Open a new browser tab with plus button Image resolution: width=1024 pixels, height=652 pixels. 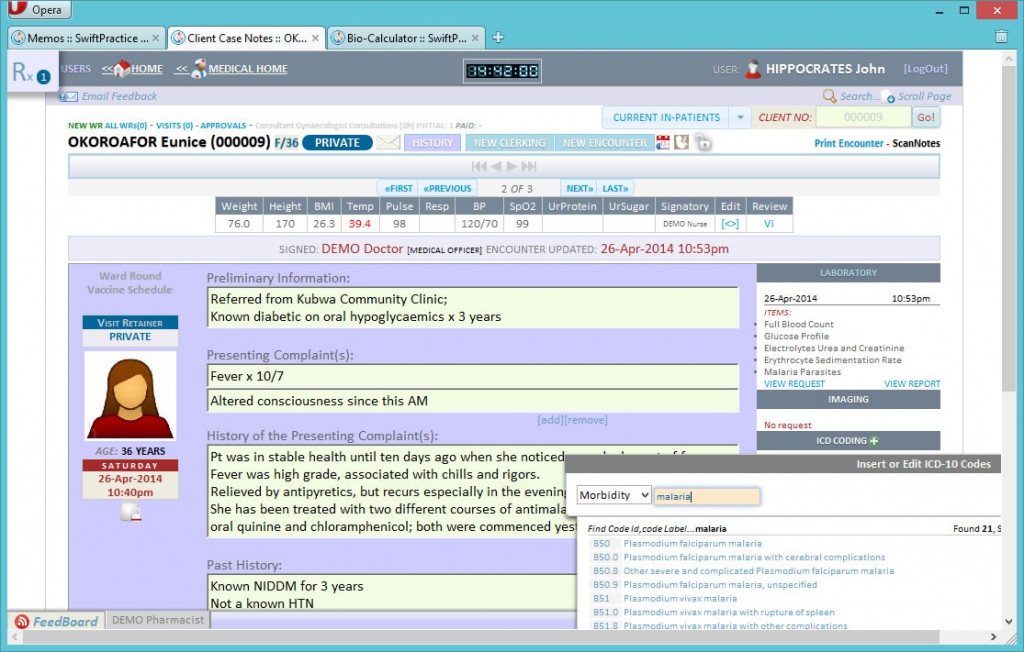(x=498, y=38)
